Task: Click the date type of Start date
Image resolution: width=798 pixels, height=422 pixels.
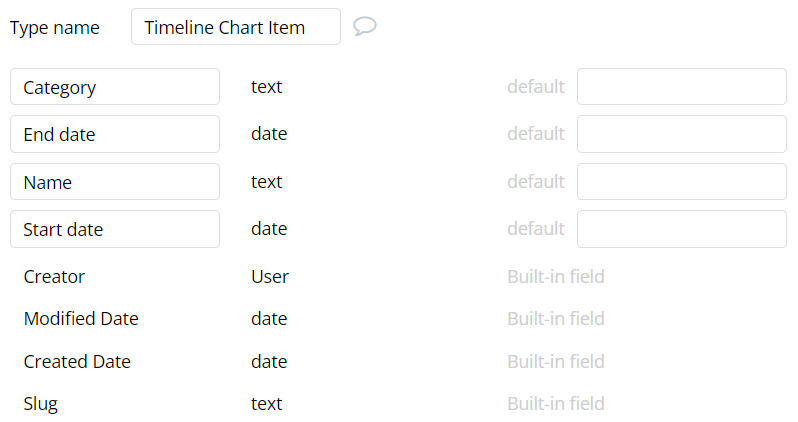Action: pyautogui.click(x=269, y=229)
